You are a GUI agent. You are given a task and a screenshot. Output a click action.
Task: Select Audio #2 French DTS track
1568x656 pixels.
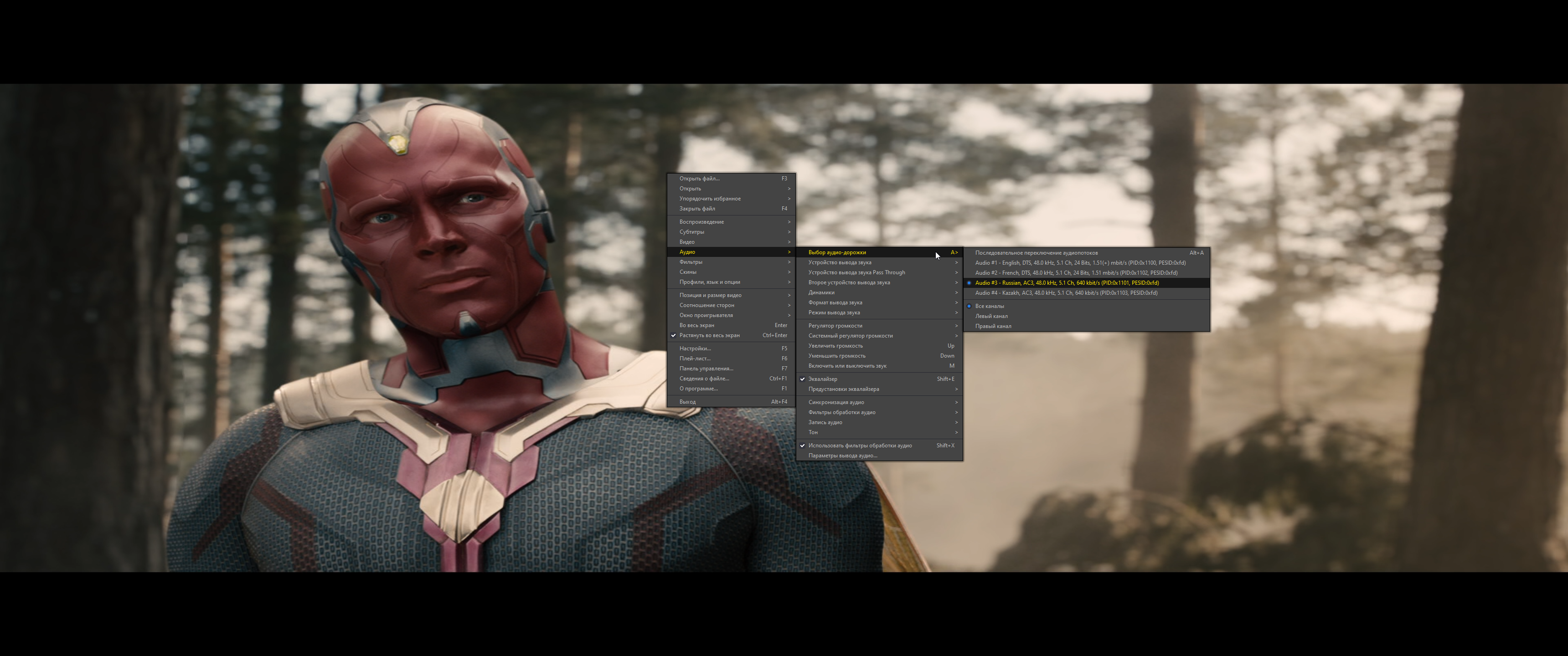[1087, 272]
